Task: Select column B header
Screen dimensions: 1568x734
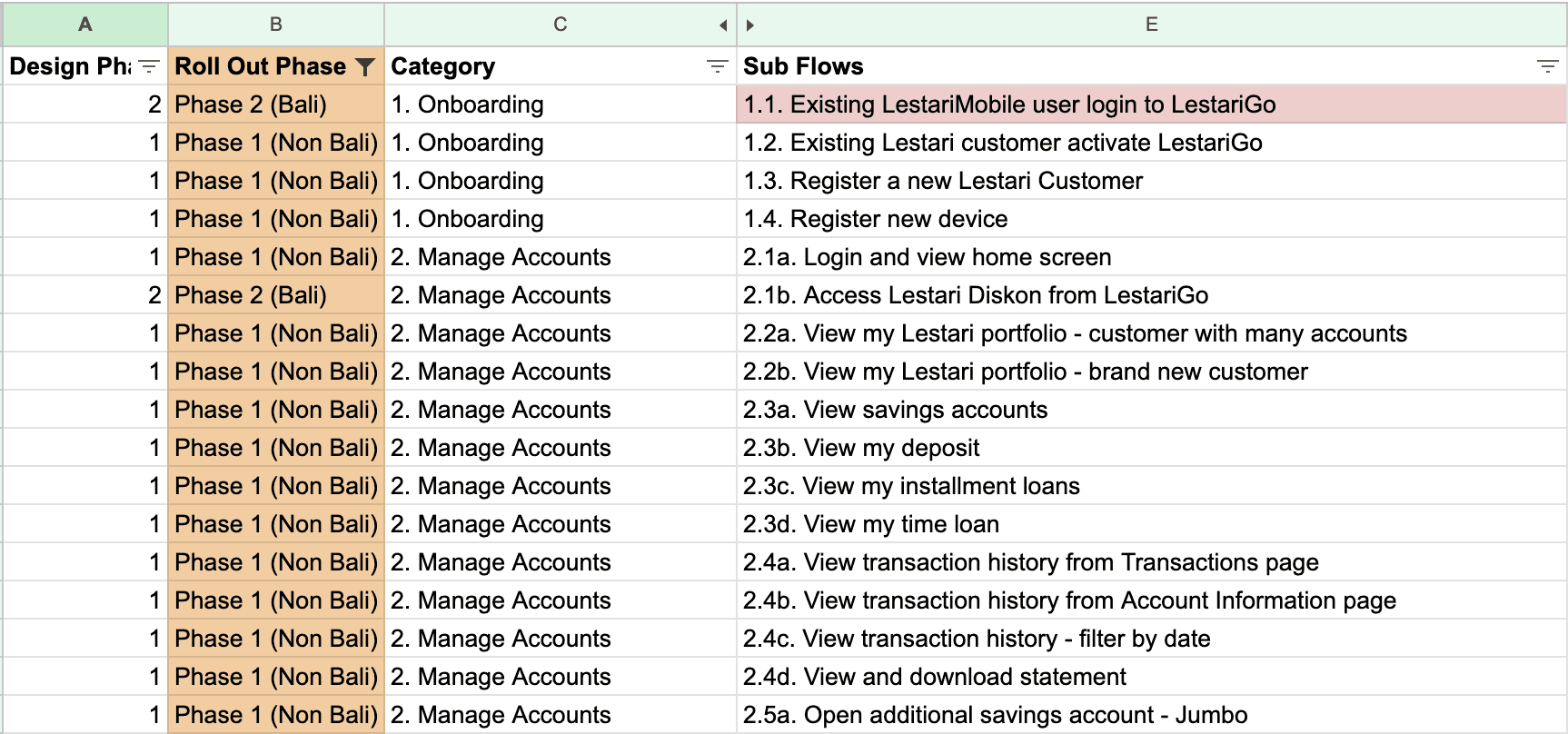Action: point(276,25)
